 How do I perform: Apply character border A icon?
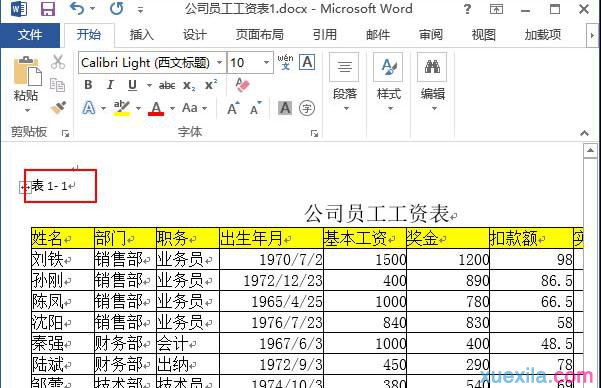[x=307, y=62]
